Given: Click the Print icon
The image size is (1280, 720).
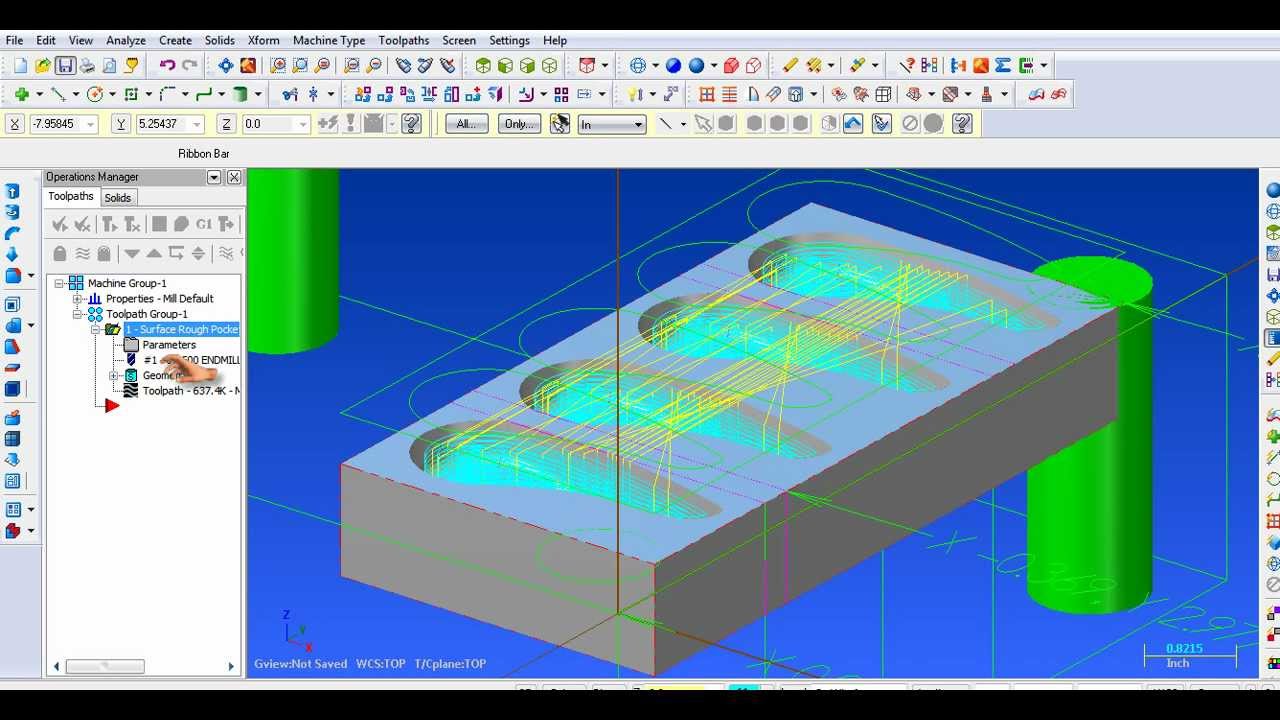Looking at the screenshot, I should pyautogui.click(x=87, y=66).
